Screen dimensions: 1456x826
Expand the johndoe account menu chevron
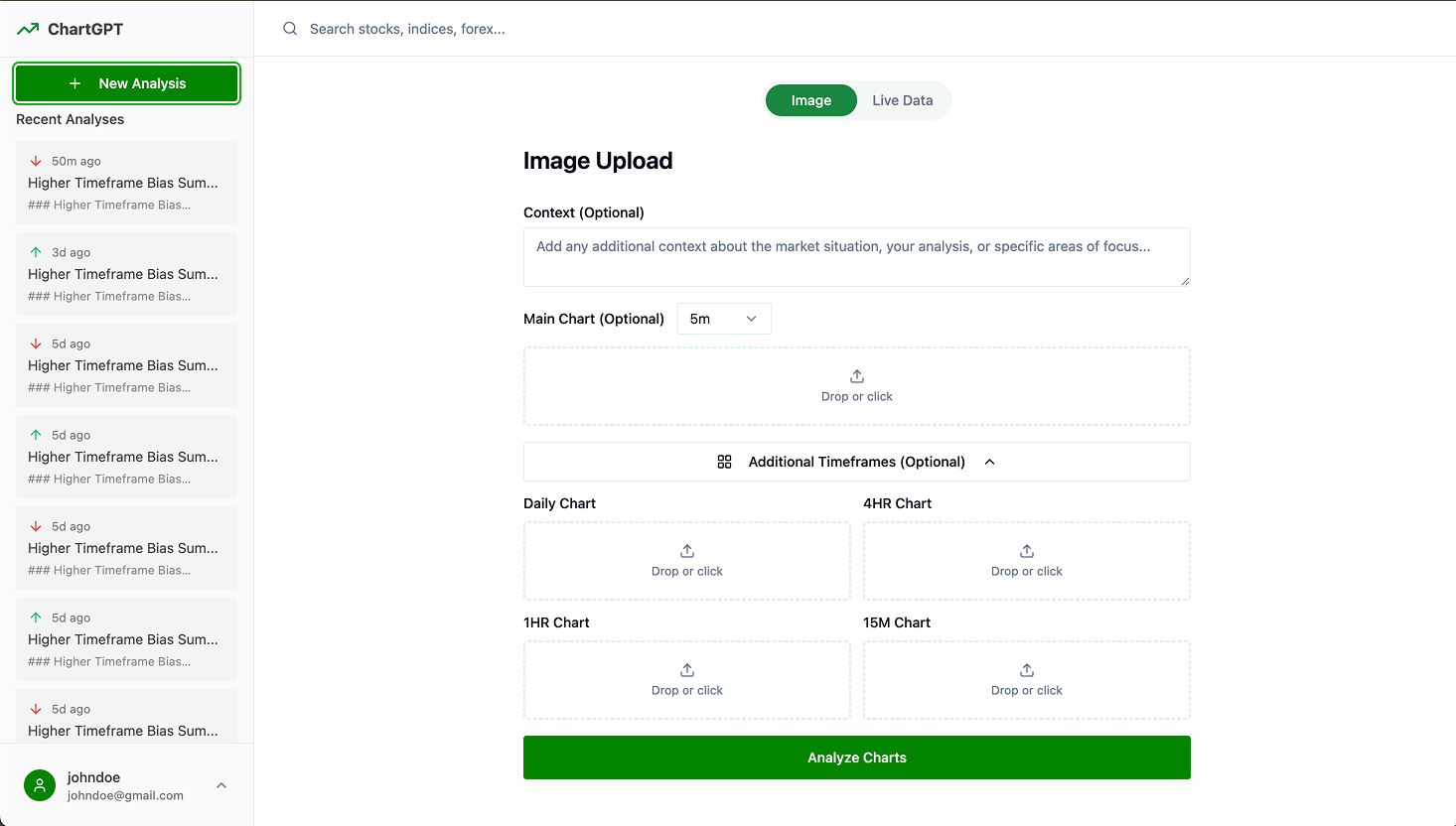point(221,785)
